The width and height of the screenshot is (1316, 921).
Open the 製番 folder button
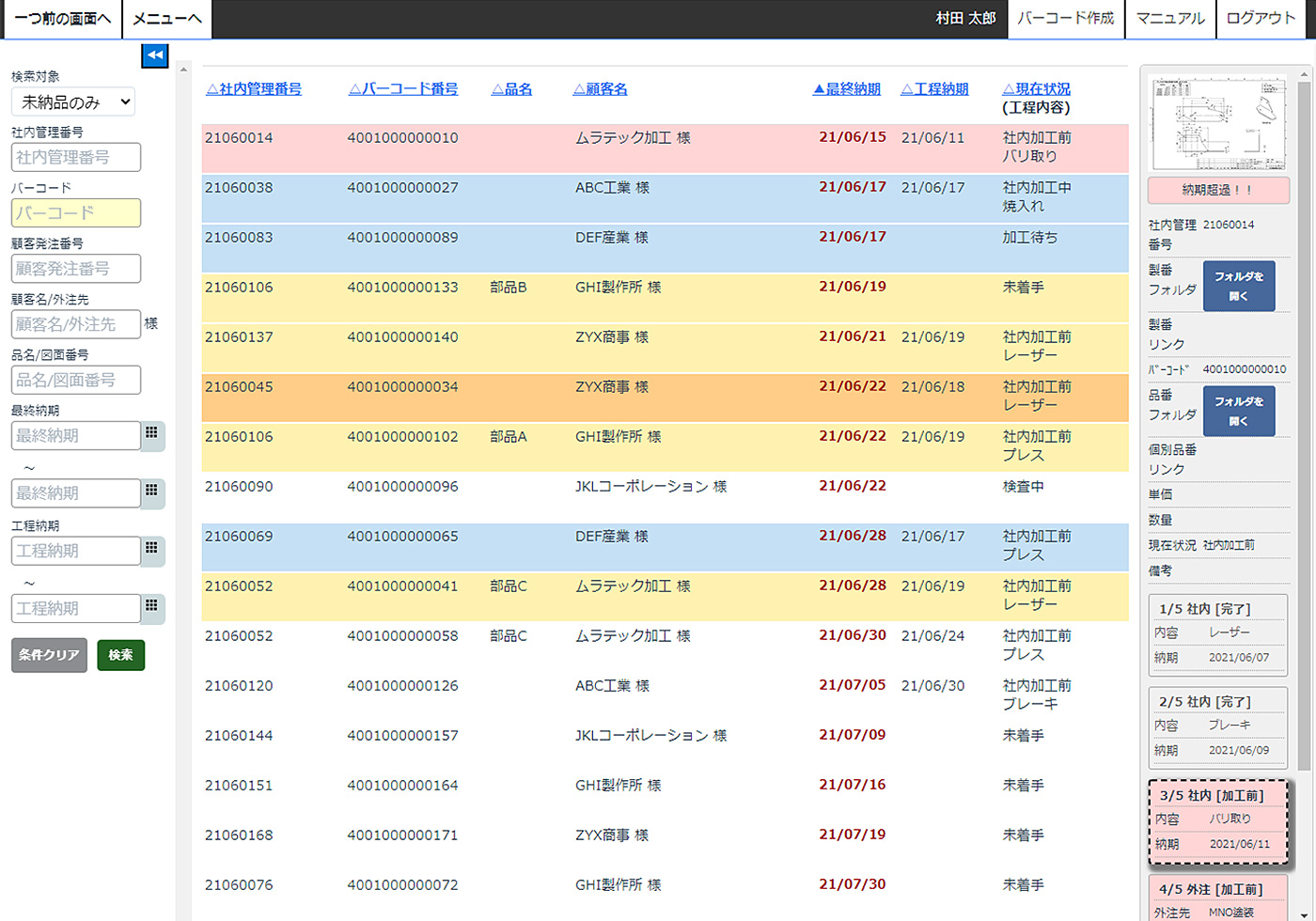[1238, 286]
